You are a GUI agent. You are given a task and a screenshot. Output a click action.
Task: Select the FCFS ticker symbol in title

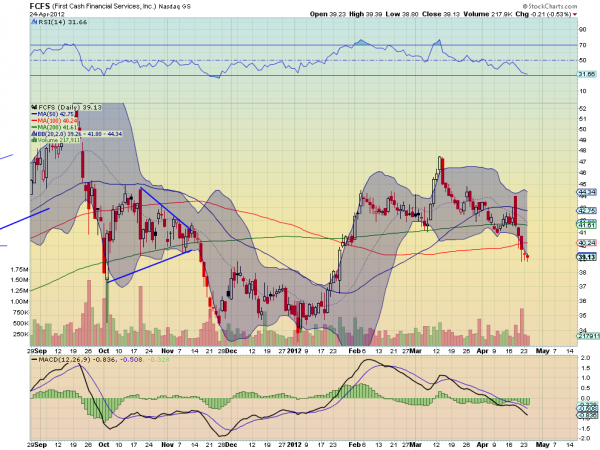tap(39, 6)
